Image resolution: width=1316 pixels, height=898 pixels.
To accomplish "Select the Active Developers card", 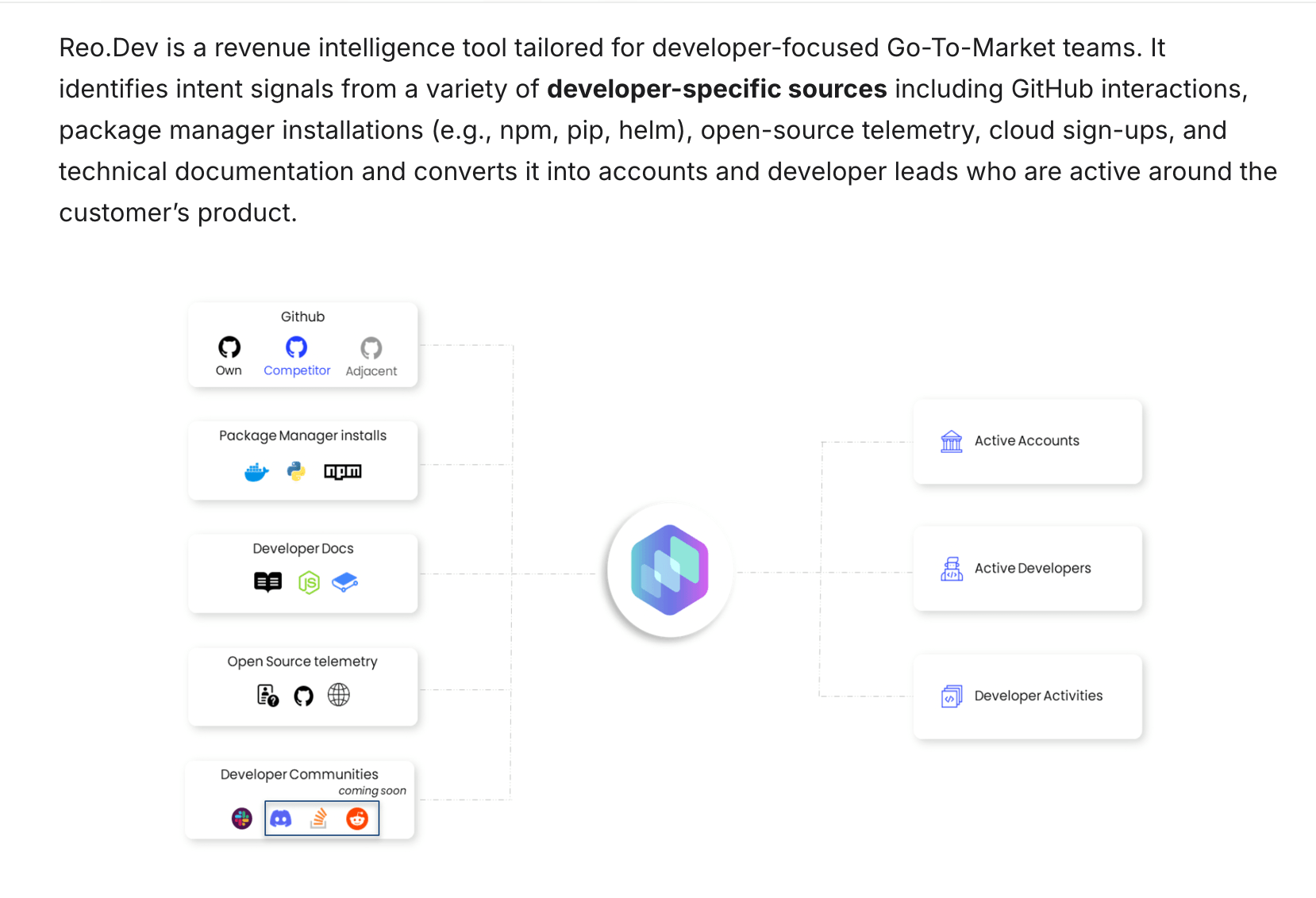I will (1027, 568).
